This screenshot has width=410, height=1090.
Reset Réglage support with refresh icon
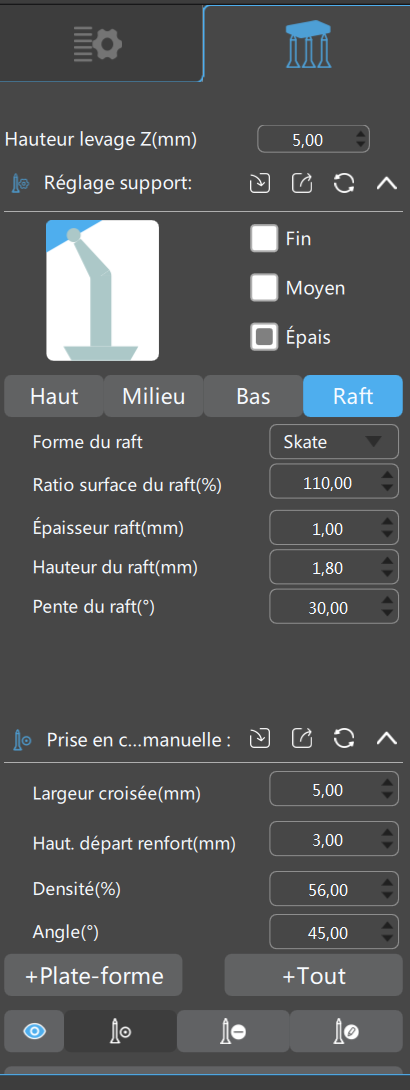coord(344,184)
